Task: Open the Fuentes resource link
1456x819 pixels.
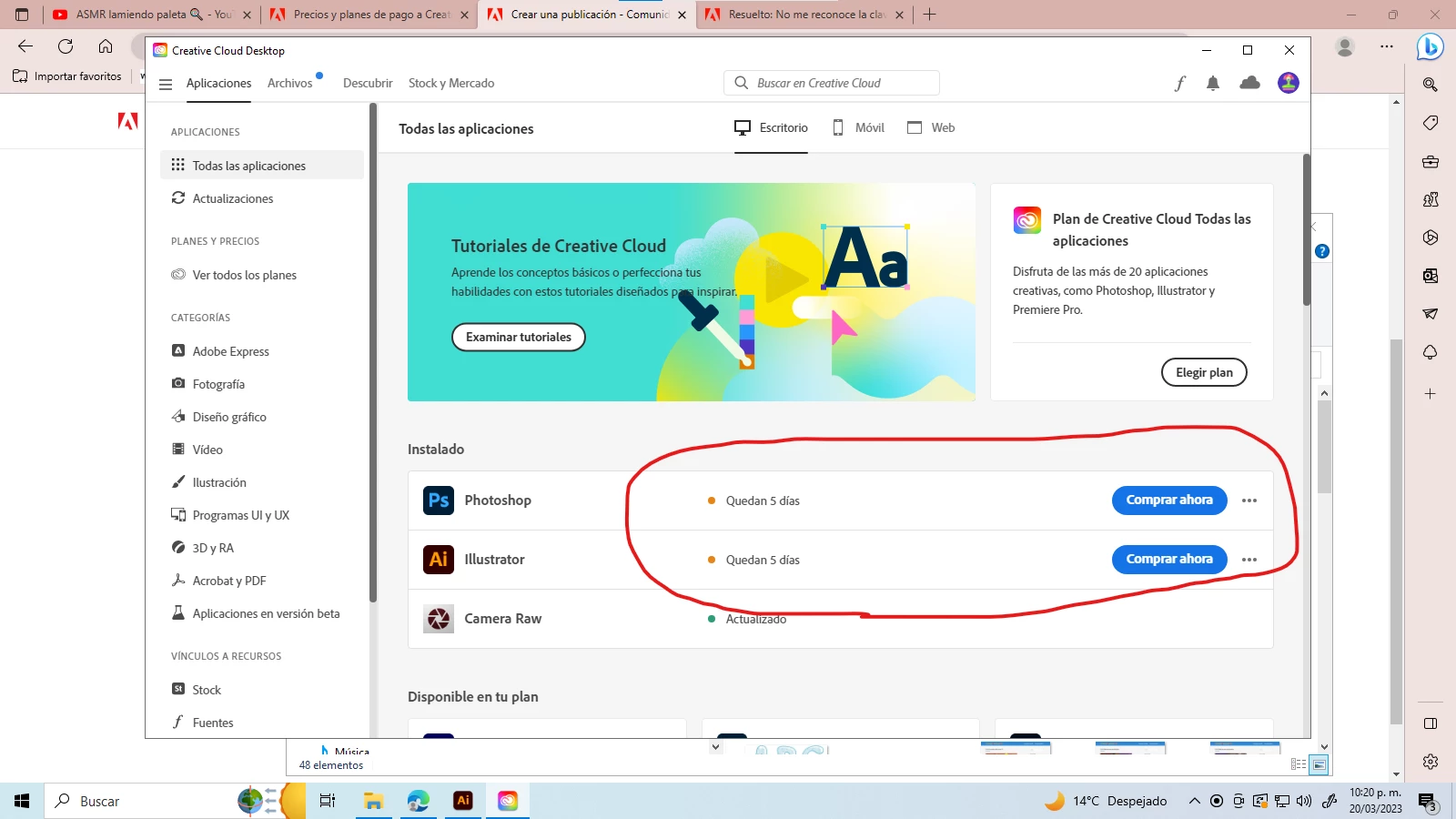Action: pyautogui.click(x=262, y=723)
